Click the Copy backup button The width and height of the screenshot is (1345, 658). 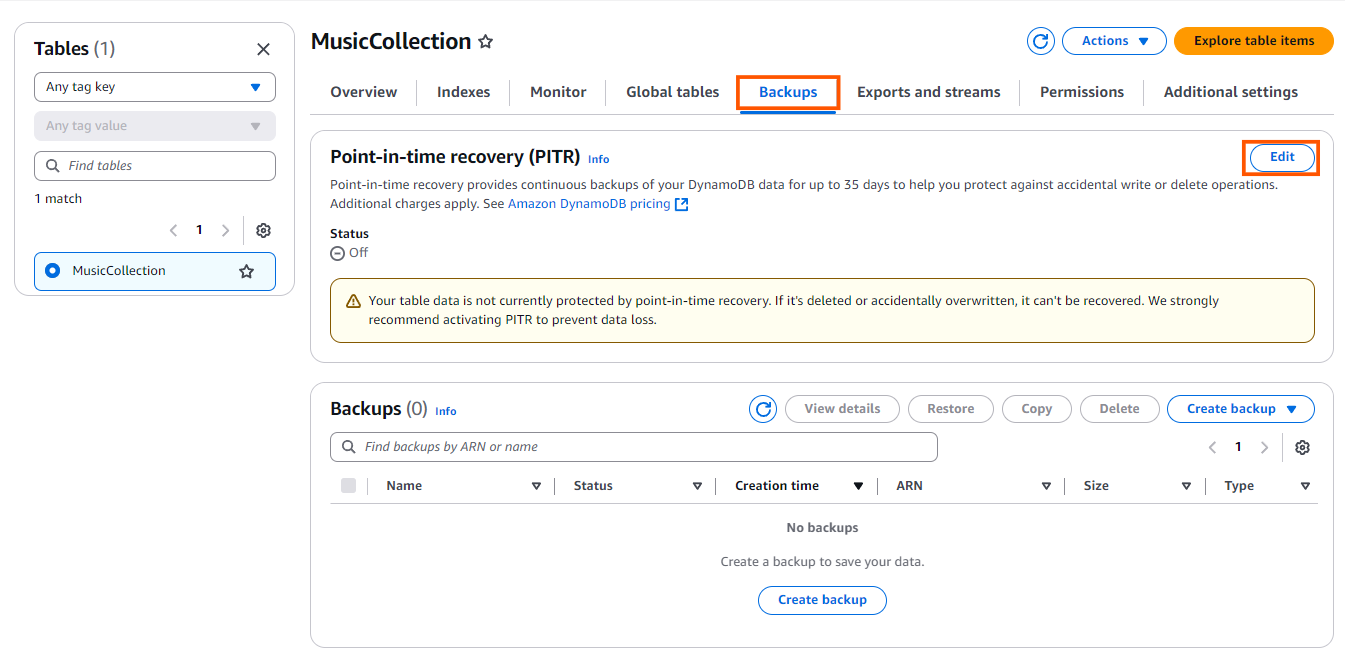(x=1037, y=409)
